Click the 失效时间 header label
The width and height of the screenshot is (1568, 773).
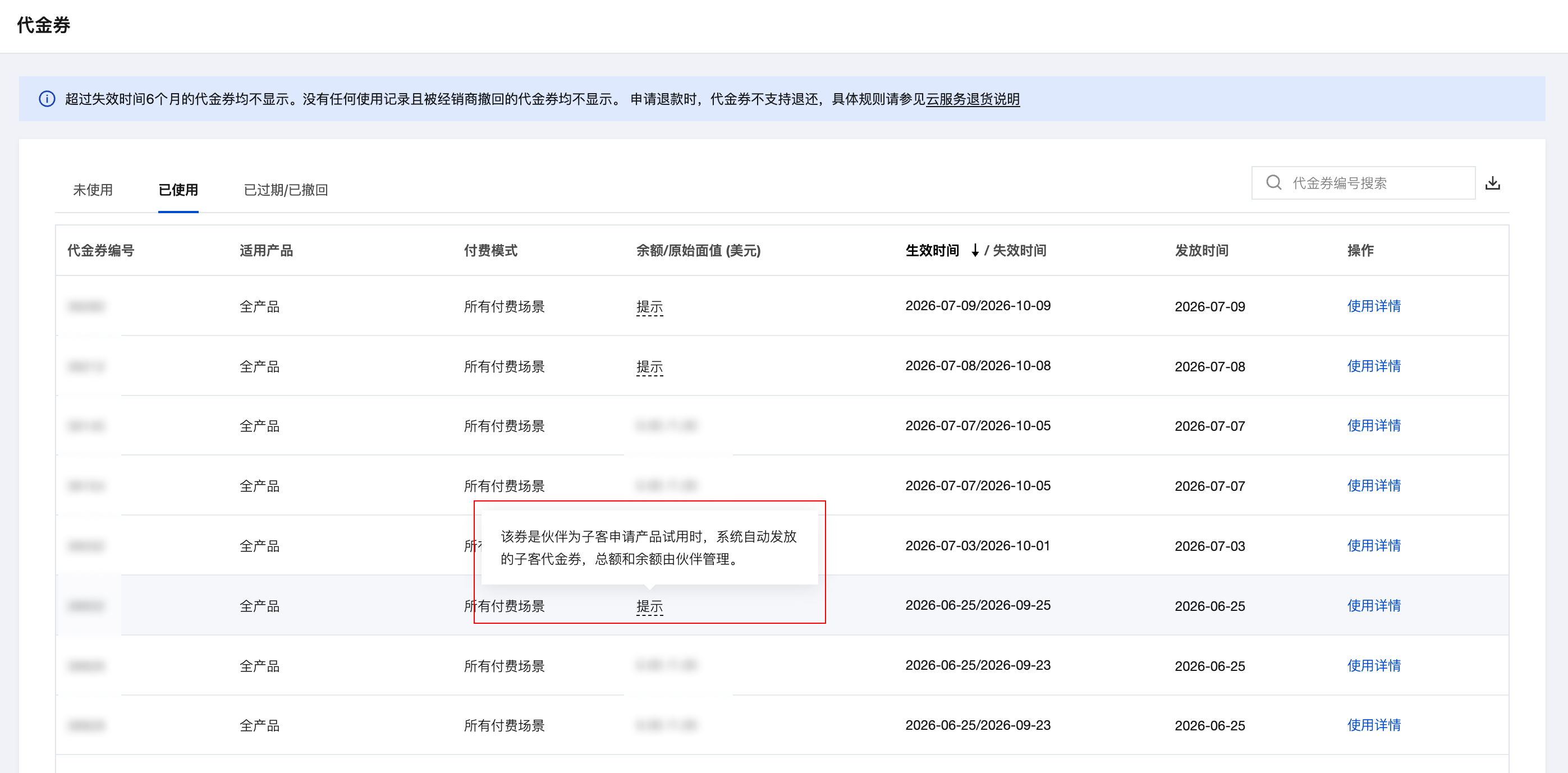click(x=1019, y=250)
